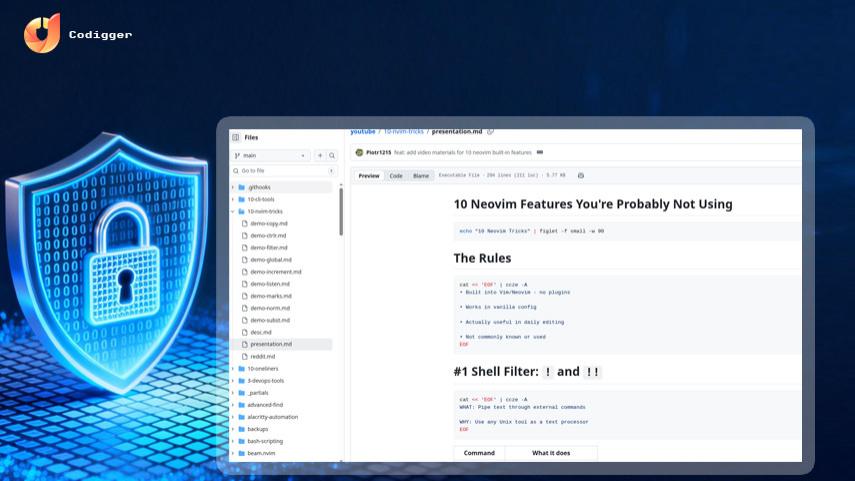
Task: Expand the .githooks folder chevron
Action: (233, 187)
